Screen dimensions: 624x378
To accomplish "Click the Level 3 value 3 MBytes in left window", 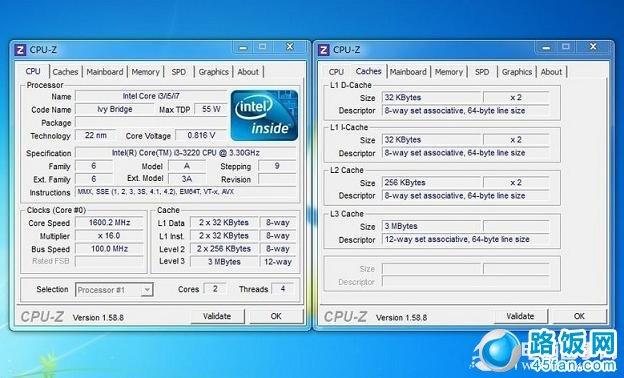I will coord(224,262).
